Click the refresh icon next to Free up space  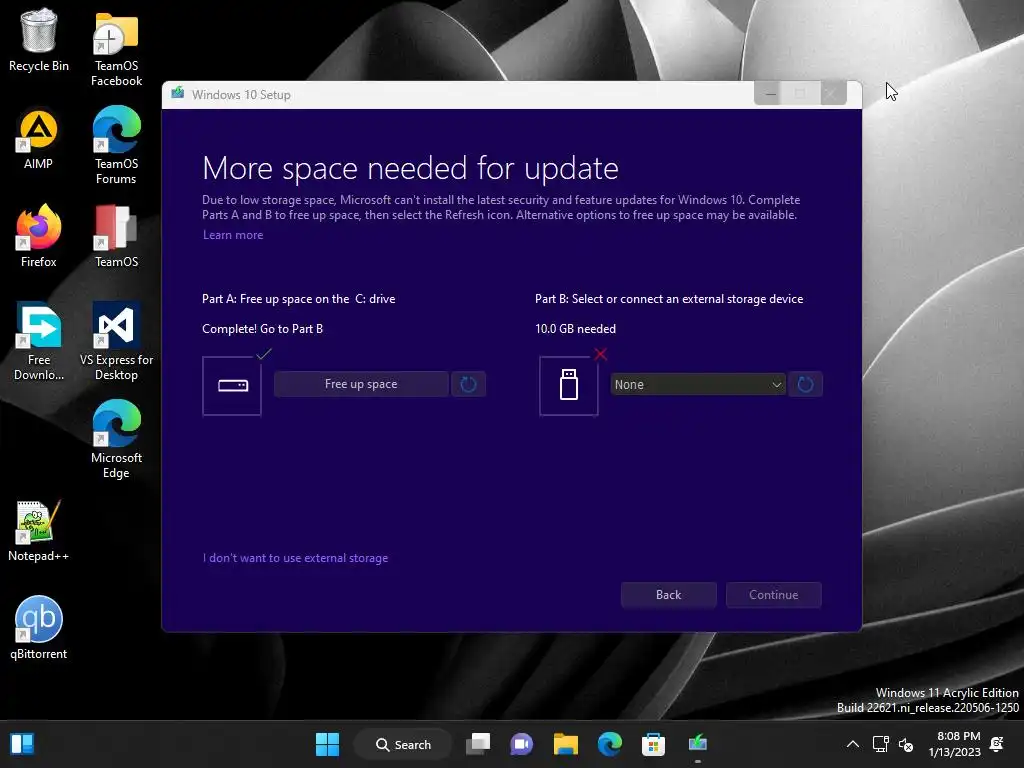point(468,384)
